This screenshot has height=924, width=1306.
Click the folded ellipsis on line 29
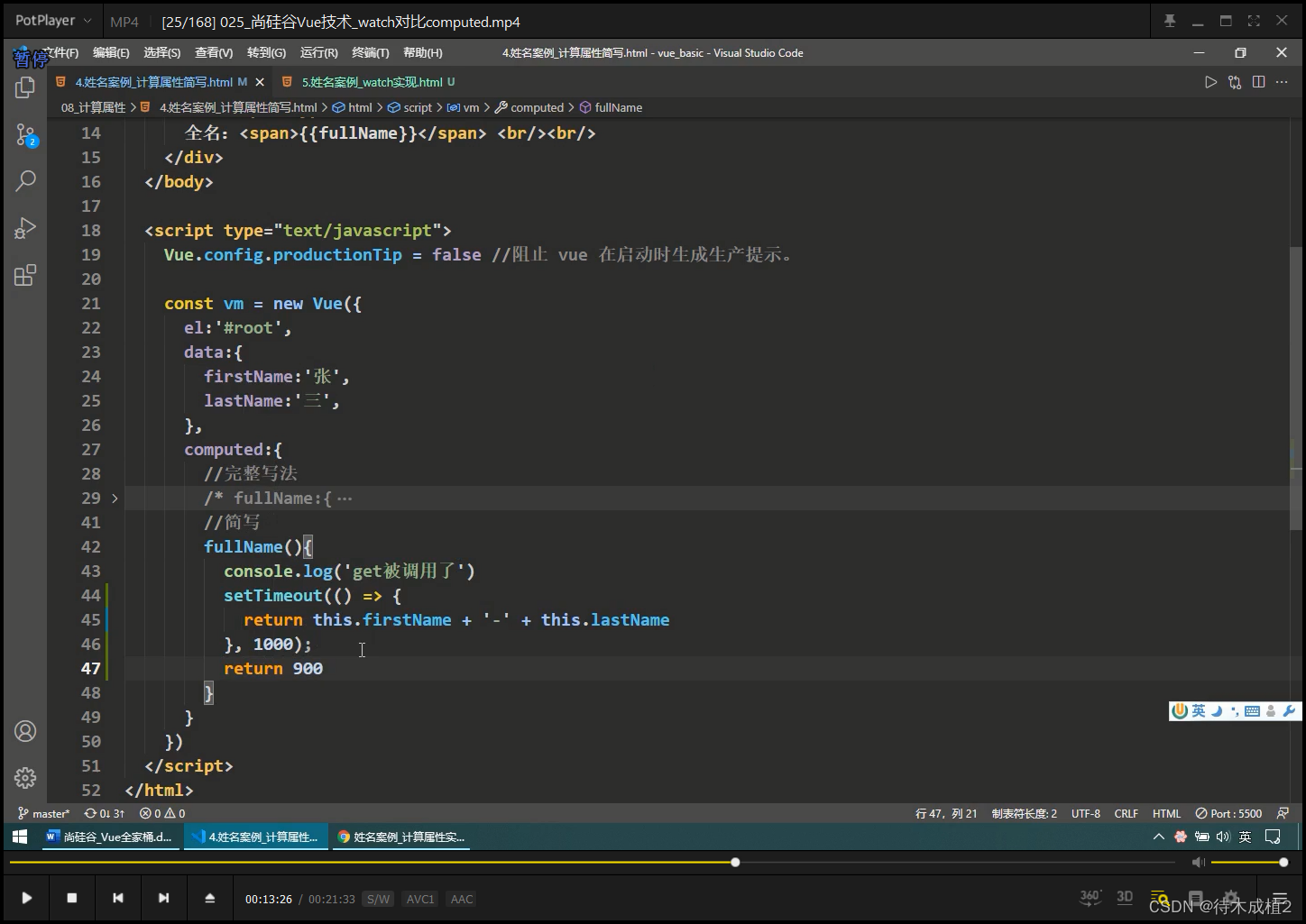point(344,499)
